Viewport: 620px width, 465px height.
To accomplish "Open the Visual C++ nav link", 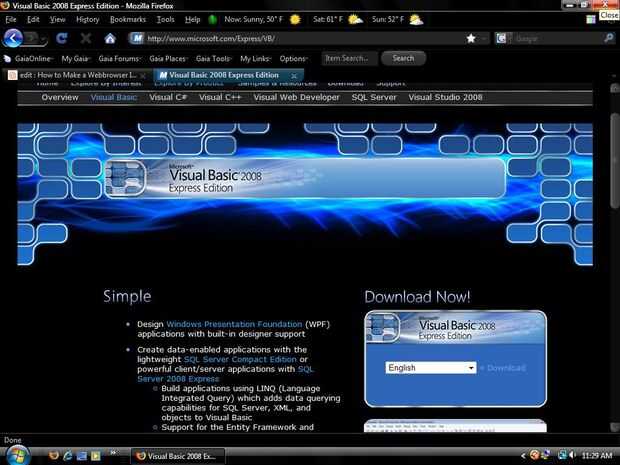I will point(220,98).
